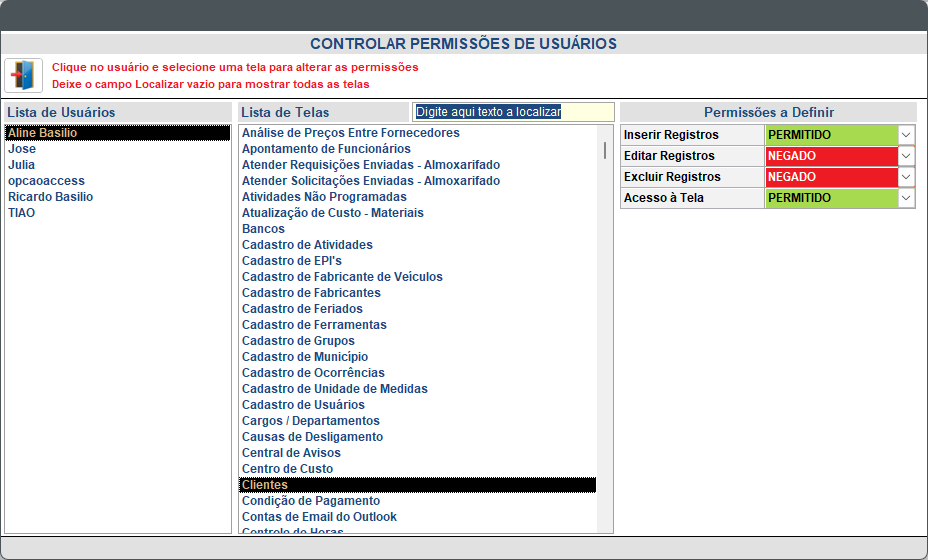Click the exit door icon

[24, 75]
